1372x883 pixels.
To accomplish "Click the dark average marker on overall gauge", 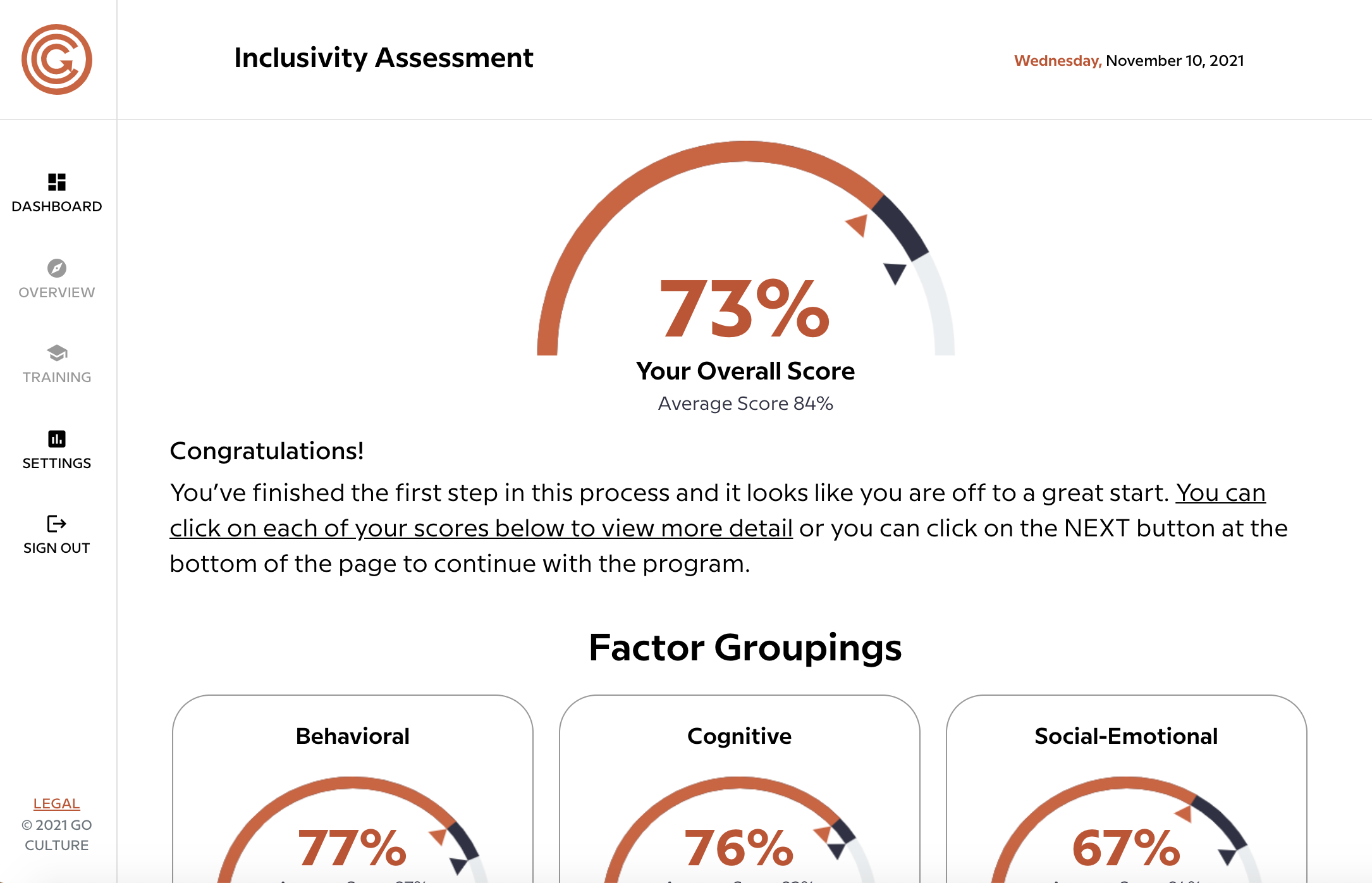I will click(x=895, y=273).
